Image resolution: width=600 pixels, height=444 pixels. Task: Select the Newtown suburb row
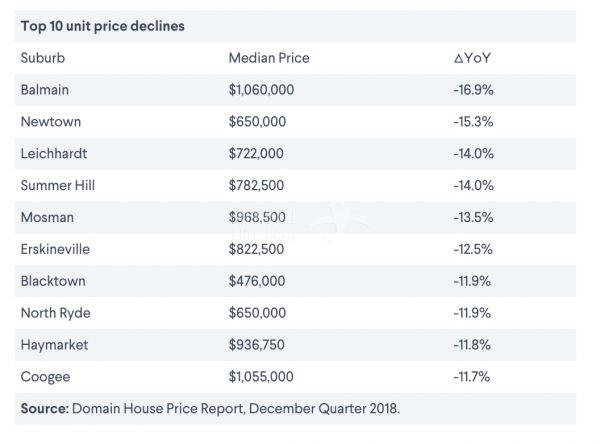(50, 122)
